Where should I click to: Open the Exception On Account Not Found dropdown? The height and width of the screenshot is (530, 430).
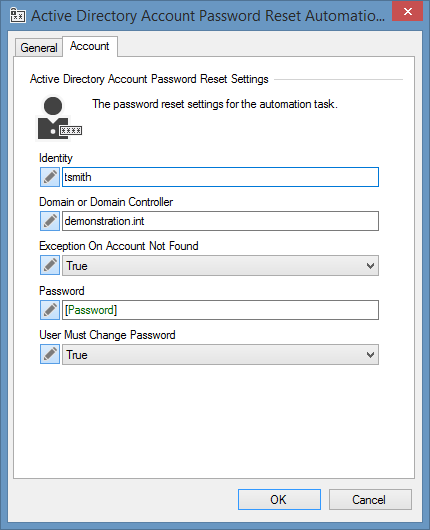[220, 266]
